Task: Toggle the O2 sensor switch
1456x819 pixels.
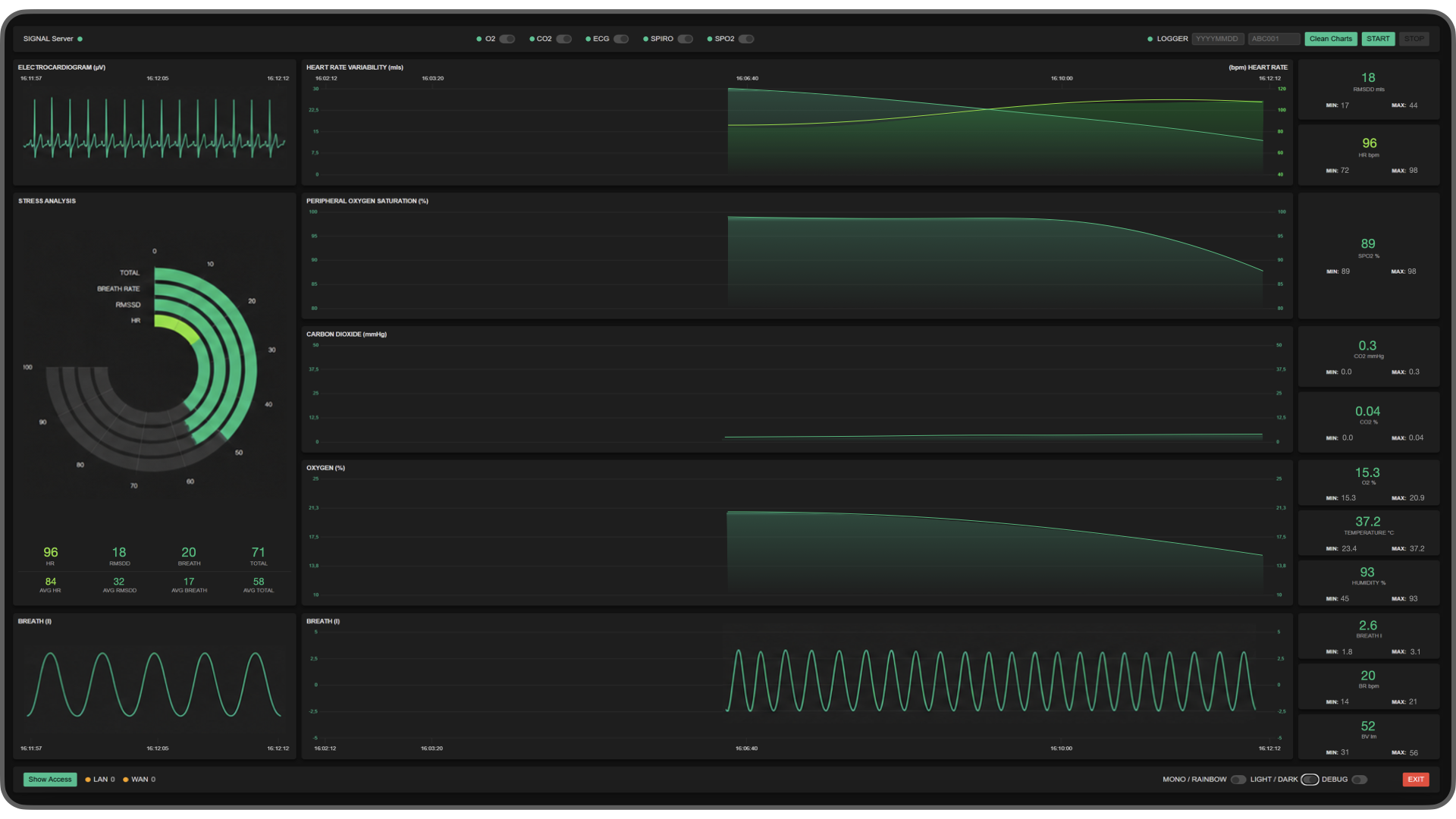Action: click(x=507, y=39)
